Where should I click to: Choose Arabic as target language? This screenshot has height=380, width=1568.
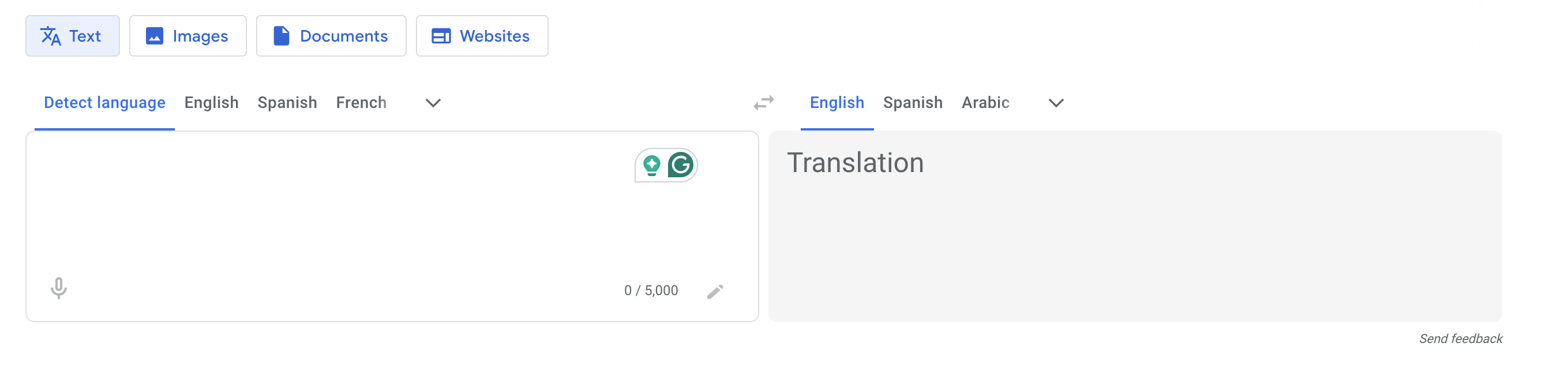click(x=985, y=102)
